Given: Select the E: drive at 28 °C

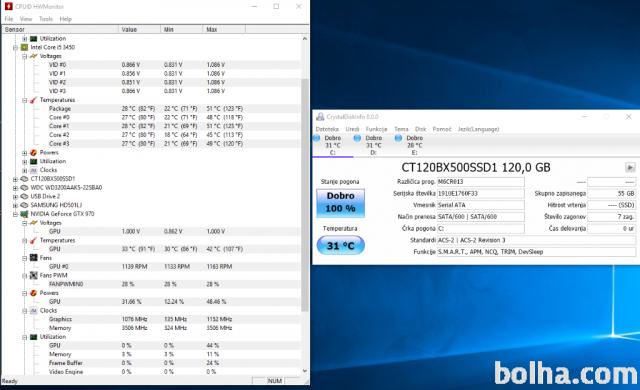Looking at the screenshot, I should tap(410, 145).
